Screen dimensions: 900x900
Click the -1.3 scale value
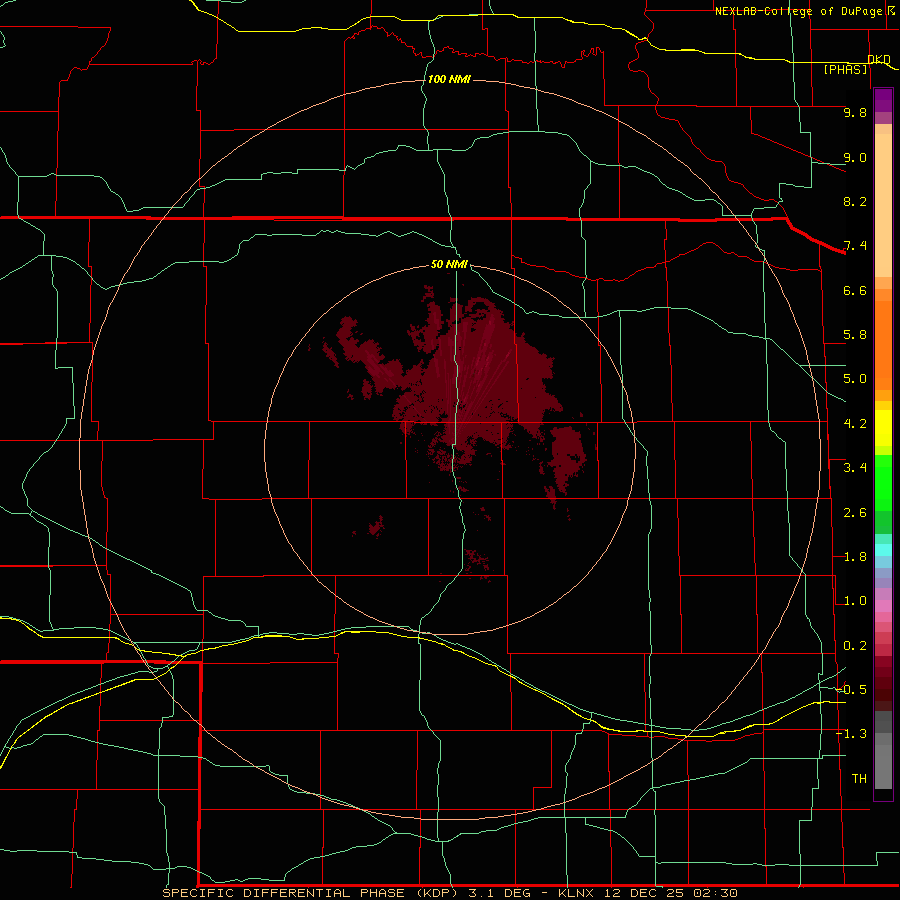pos(852,734)
